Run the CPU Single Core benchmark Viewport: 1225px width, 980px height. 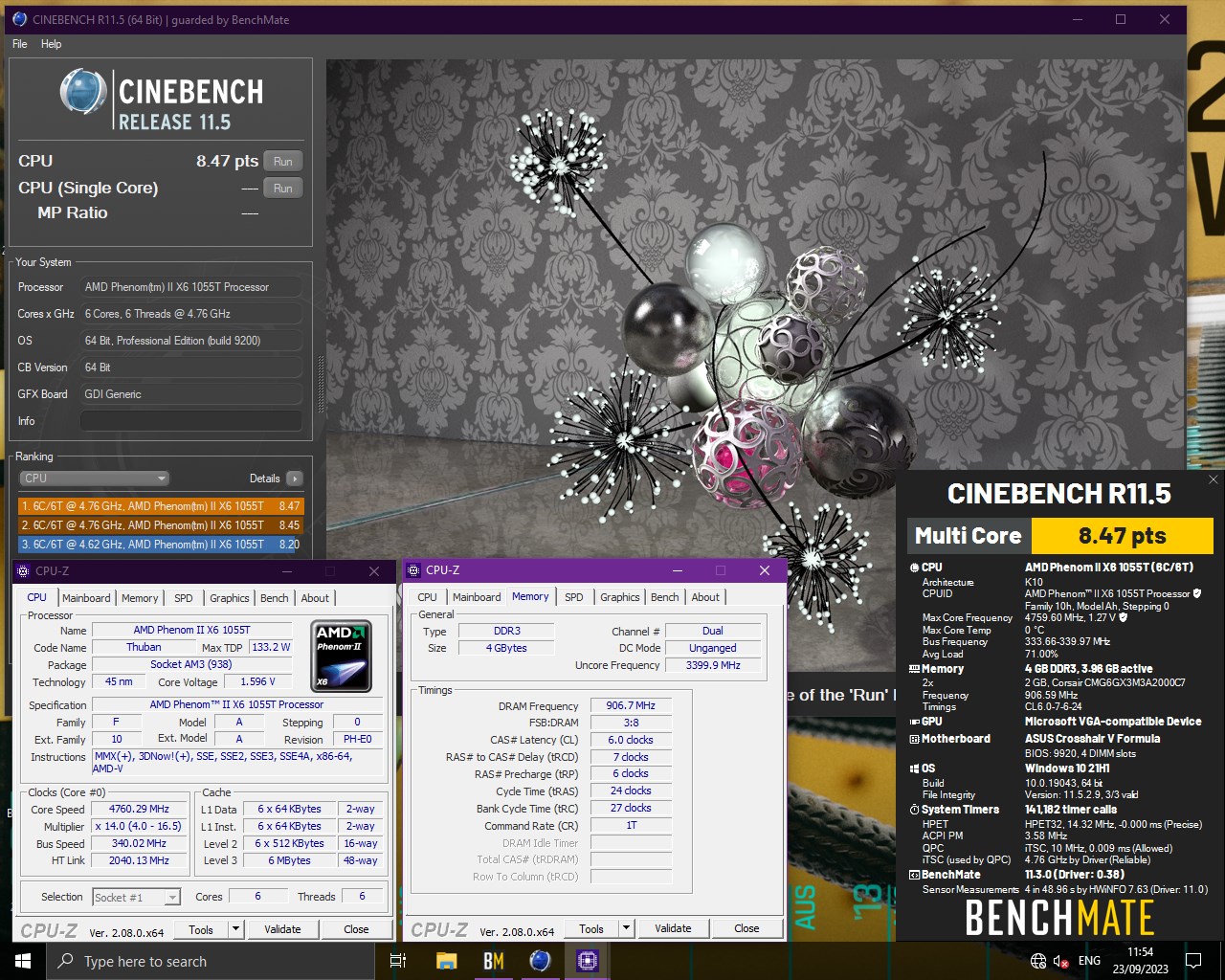coord(283,189)
